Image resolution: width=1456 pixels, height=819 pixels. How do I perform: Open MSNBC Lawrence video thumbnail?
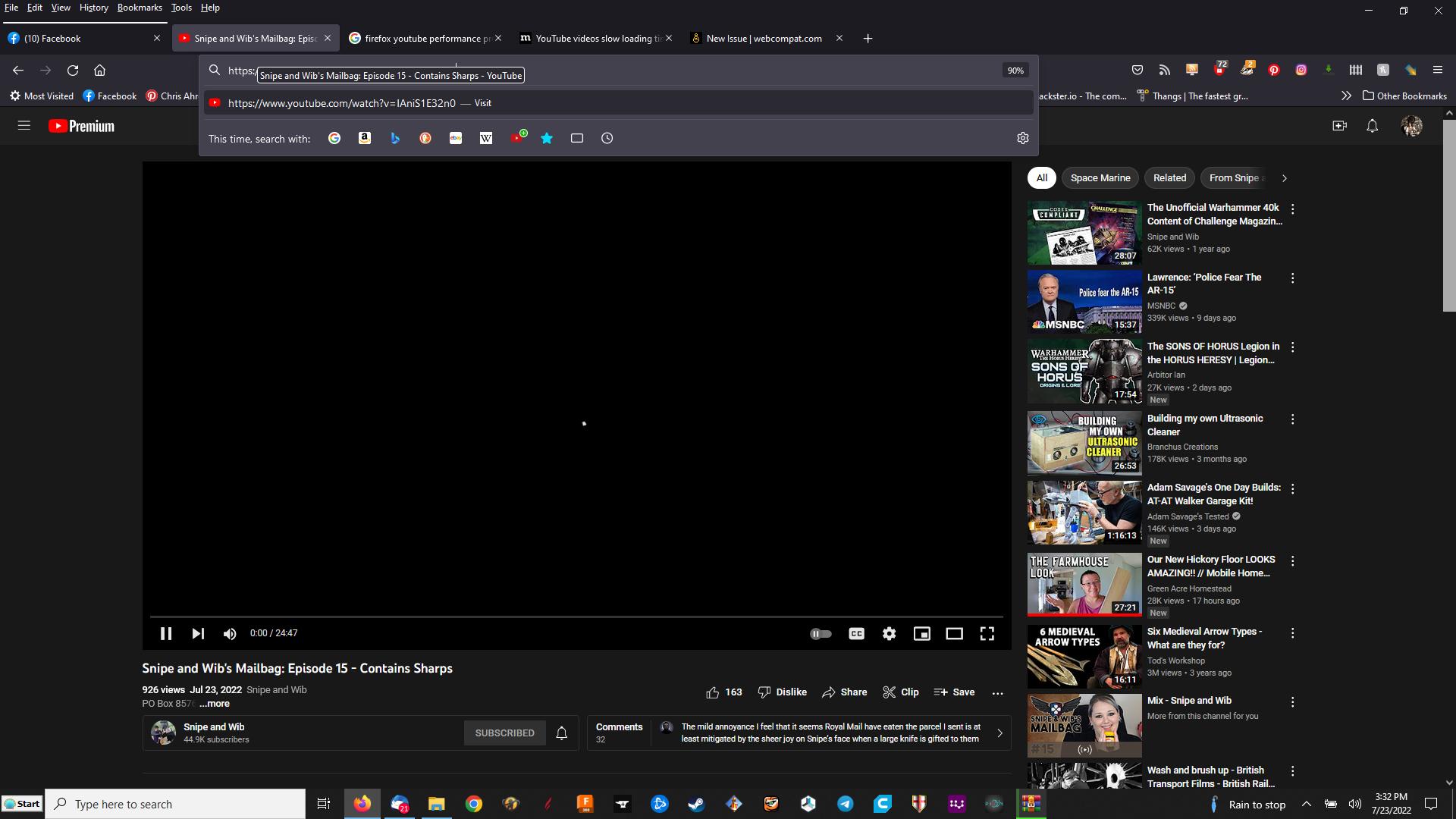pyautogui.click(x=1084, y=302)
